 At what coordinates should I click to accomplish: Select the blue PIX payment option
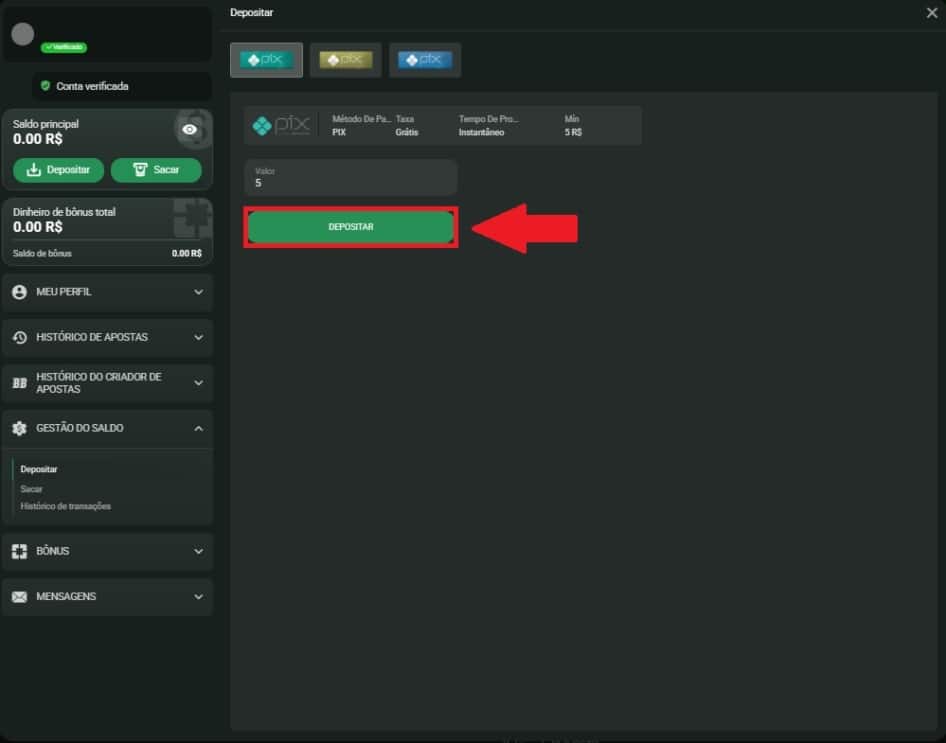[425, 60]
